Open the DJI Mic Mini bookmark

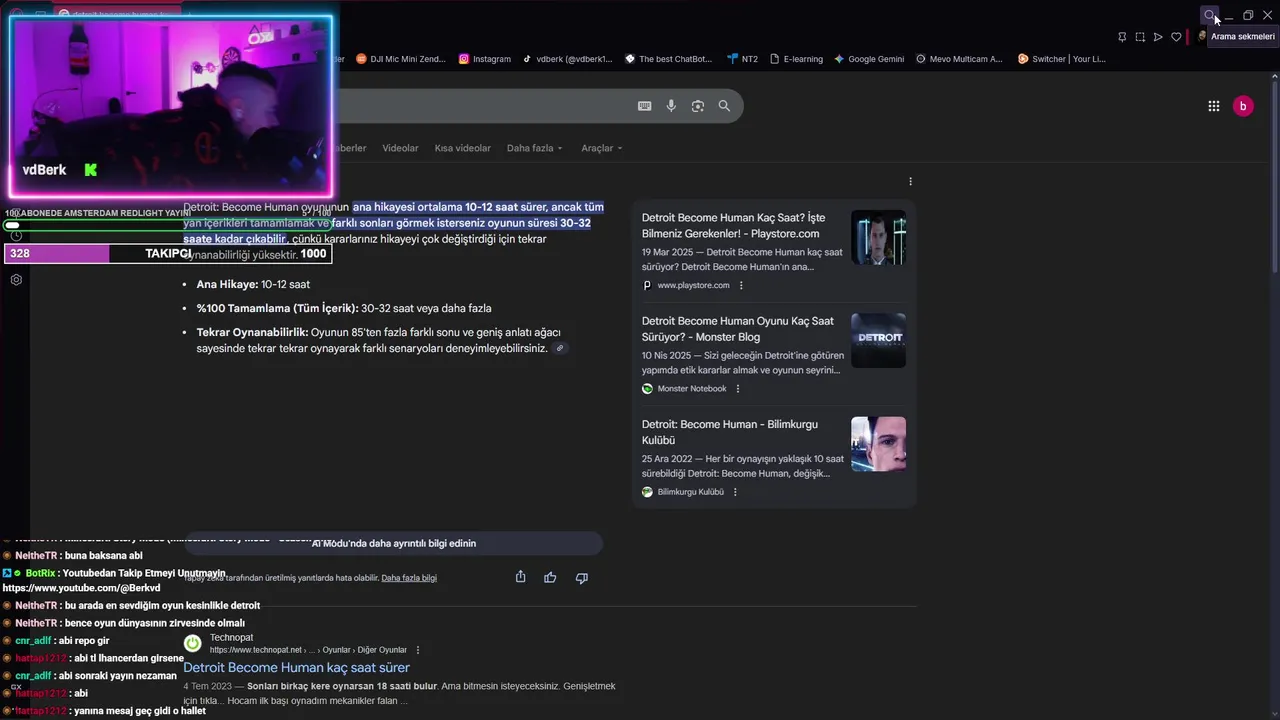pos(401,59)
